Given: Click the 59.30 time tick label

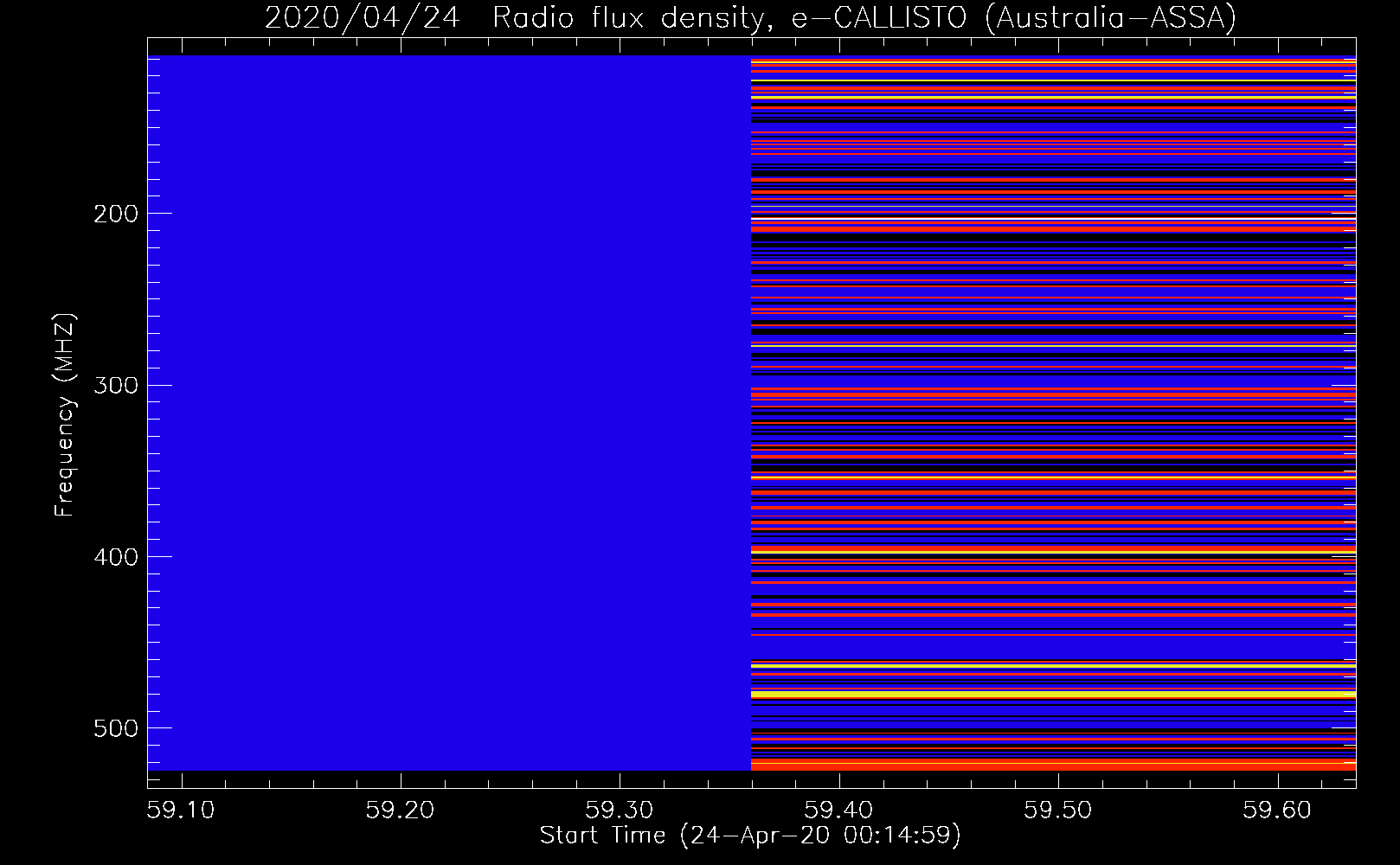Looking at the screenshot, I should tap(620, 810).
